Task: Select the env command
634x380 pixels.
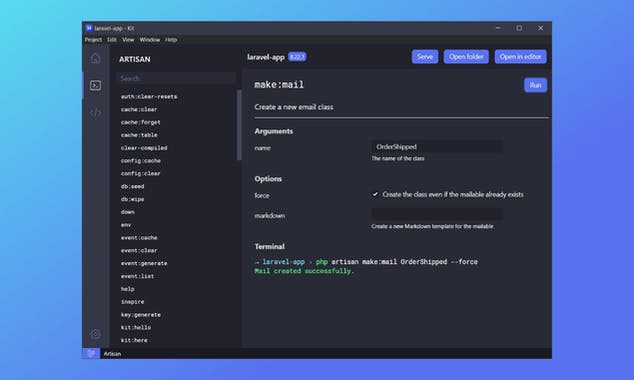Action: [x=126, y=225]
